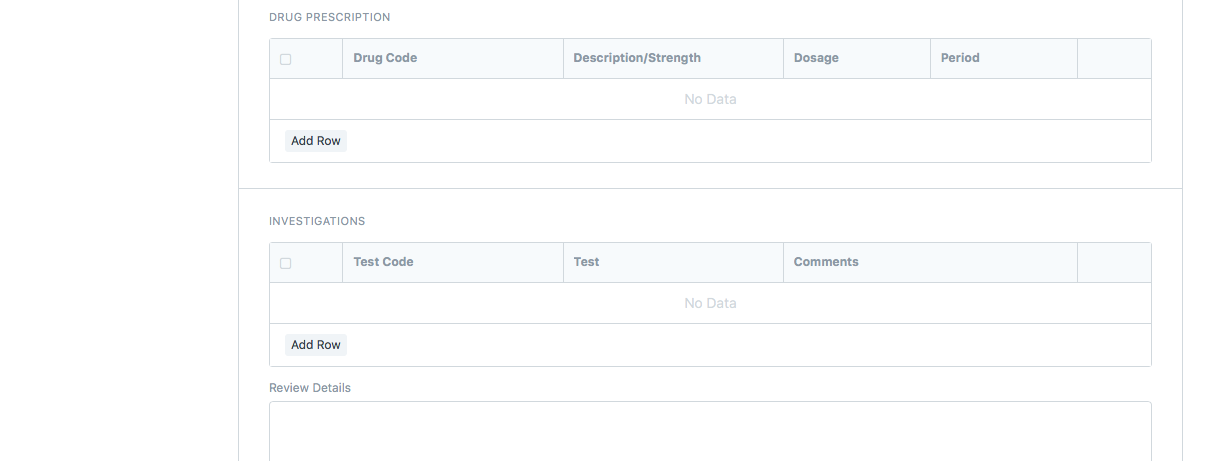Select the Description/Strength column header
1232x461 pixels.
pyautogui.click(x=637, y=58)
